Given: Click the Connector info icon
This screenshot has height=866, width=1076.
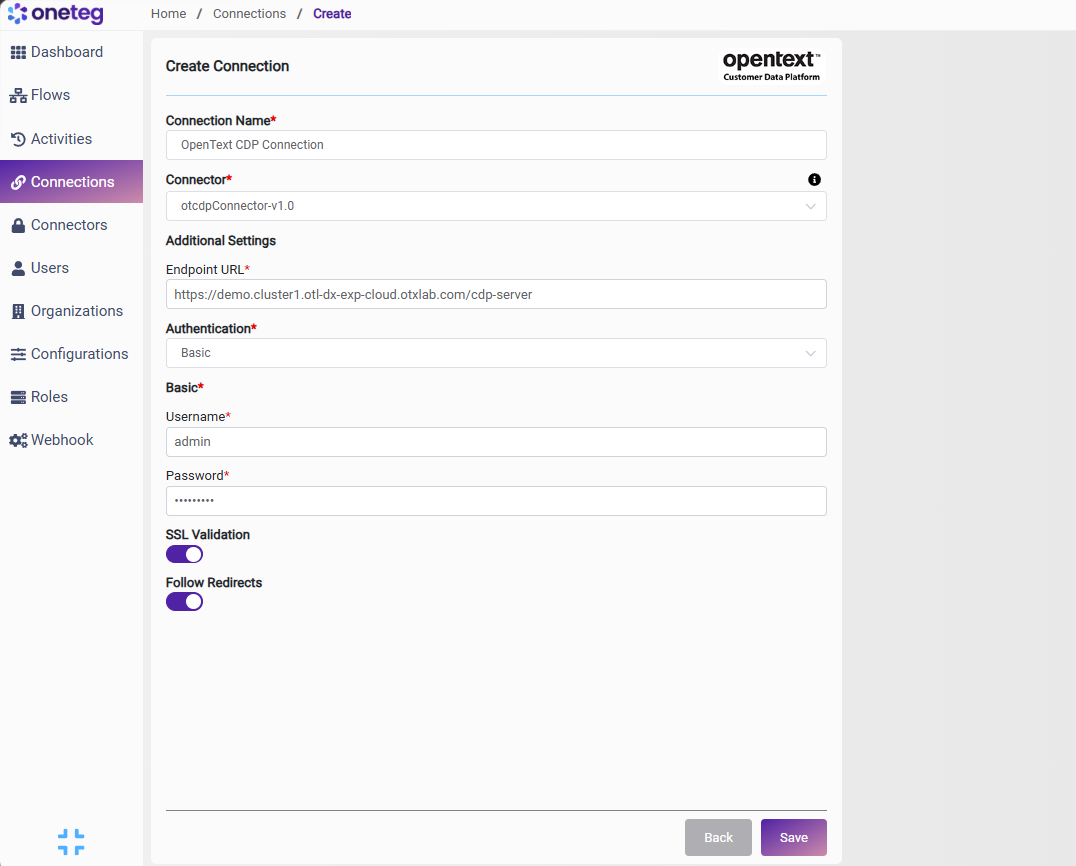Looking at the screenshot, I should 815,180.
